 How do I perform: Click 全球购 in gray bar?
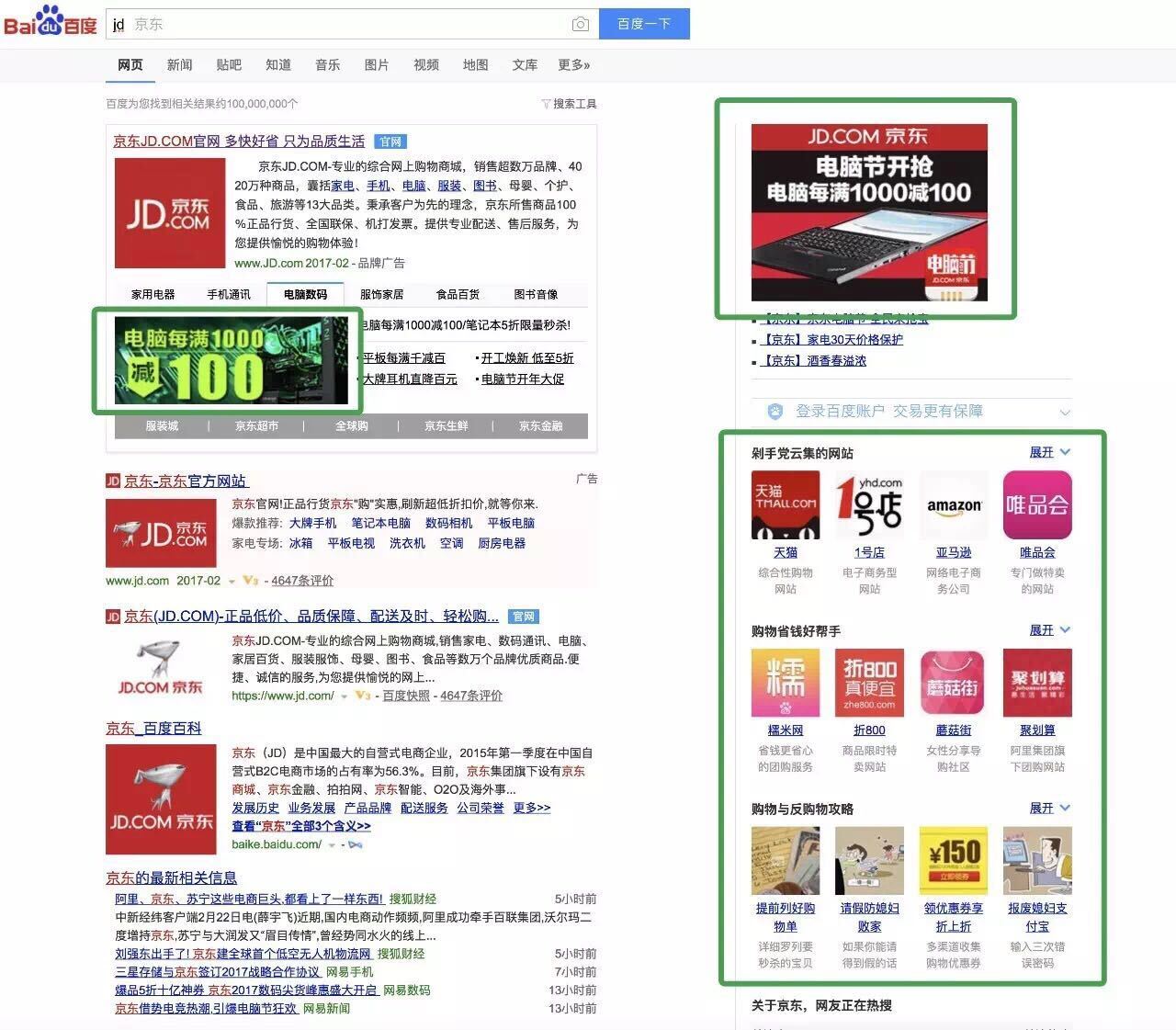(x=351, y=426)
